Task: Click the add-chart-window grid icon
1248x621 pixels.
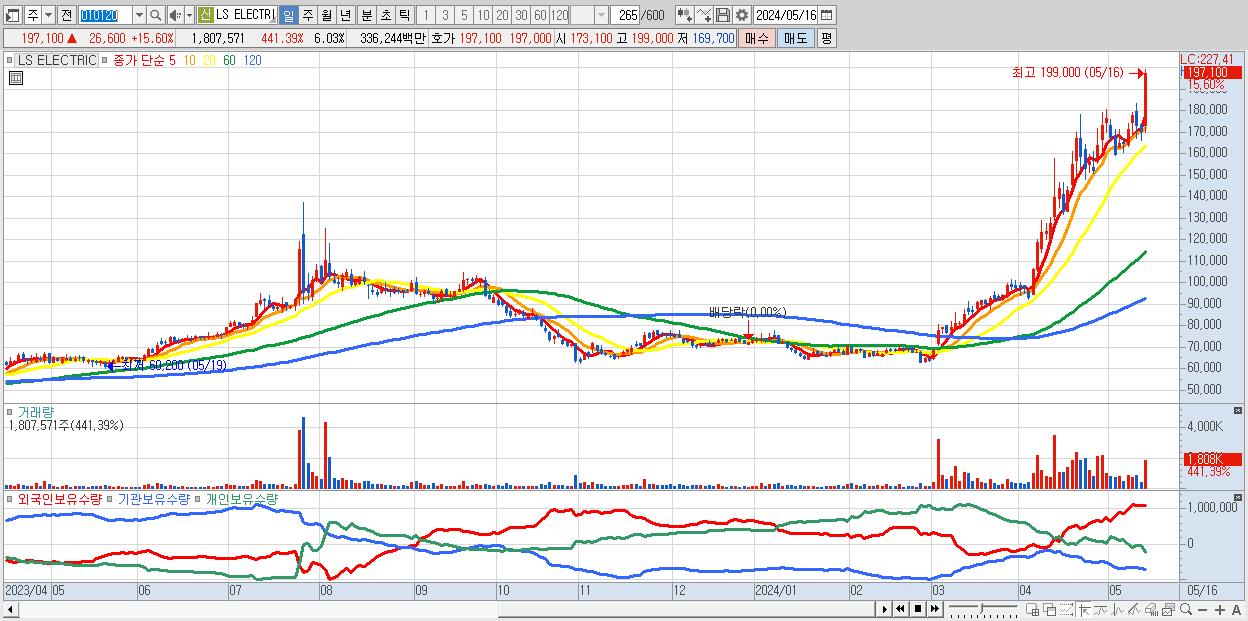Action: click(x=1033, y=610)
